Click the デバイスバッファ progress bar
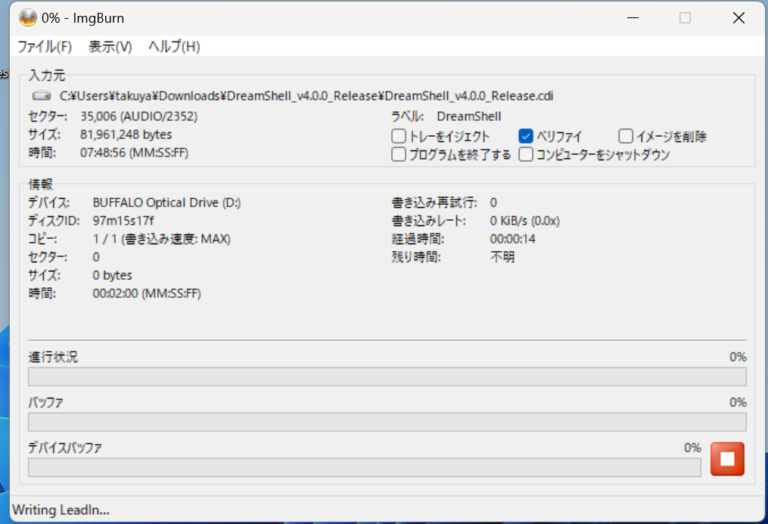Image resolution: width=768 pixels, height=524 pixels. coord(364,467)
